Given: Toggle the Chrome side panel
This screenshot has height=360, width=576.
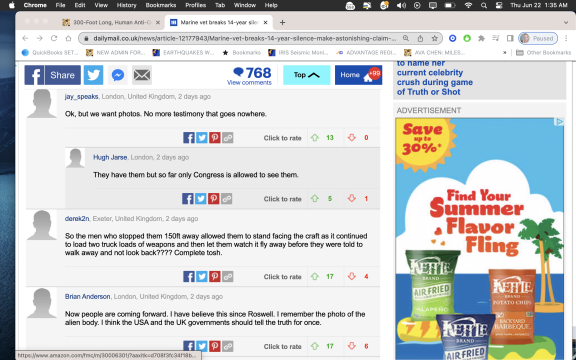Looking at the screenshot, I should click(510, 38).
